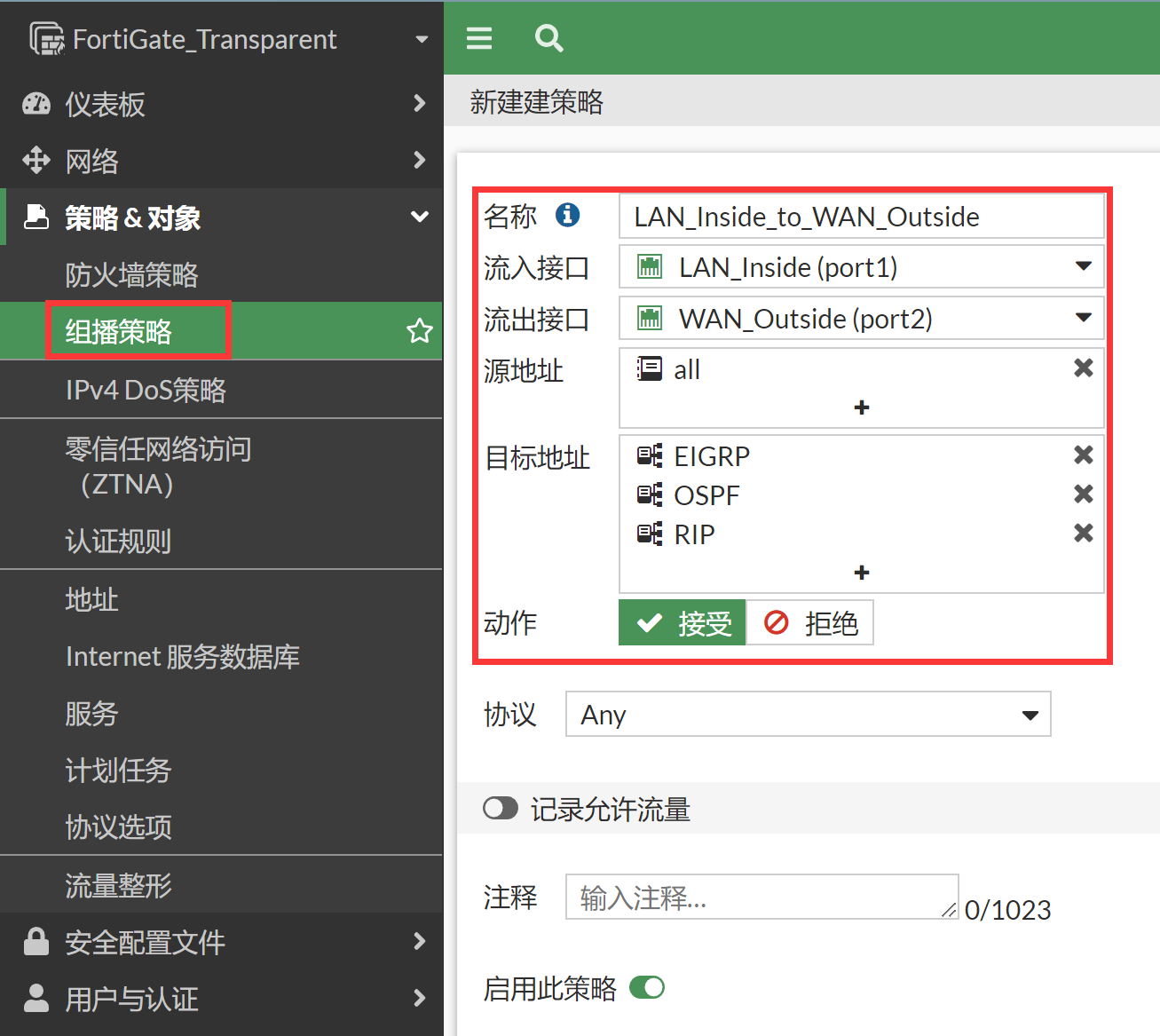
Task: Click the info icon next to 名称
Action: [x=567, y=215]
